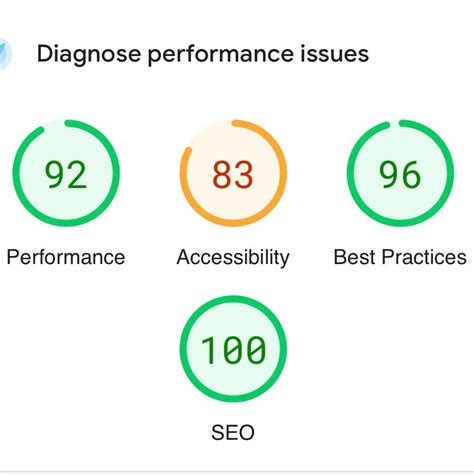Jump to the Accessibility label
This screenshot has height=476, width=474.
(x=233, y=258)
